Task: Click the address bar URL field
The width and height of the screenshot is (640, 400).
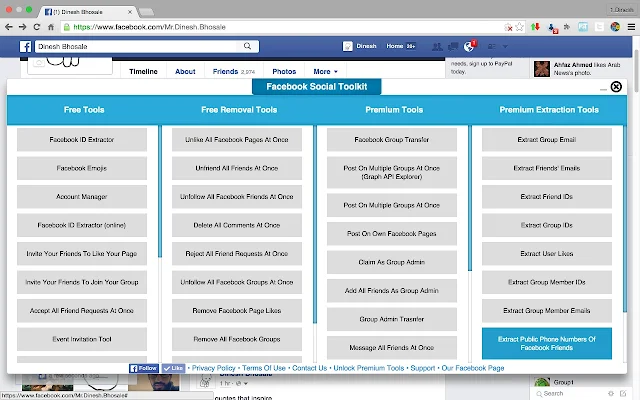Action: coord(282,27)
